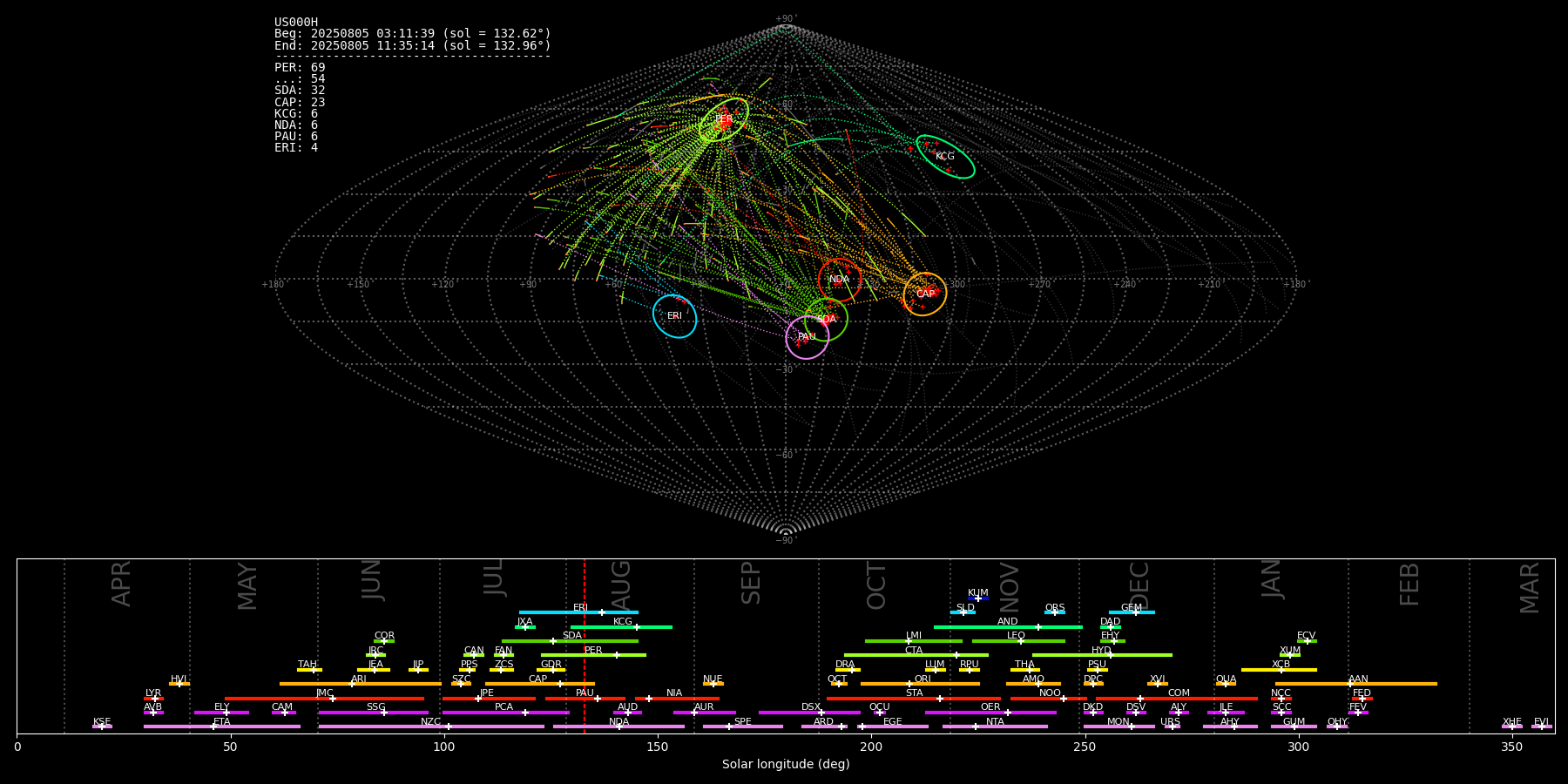Click the XCB shower bar on timeline
This screenshot has width=1568, height=784.
click(1279, 670)
